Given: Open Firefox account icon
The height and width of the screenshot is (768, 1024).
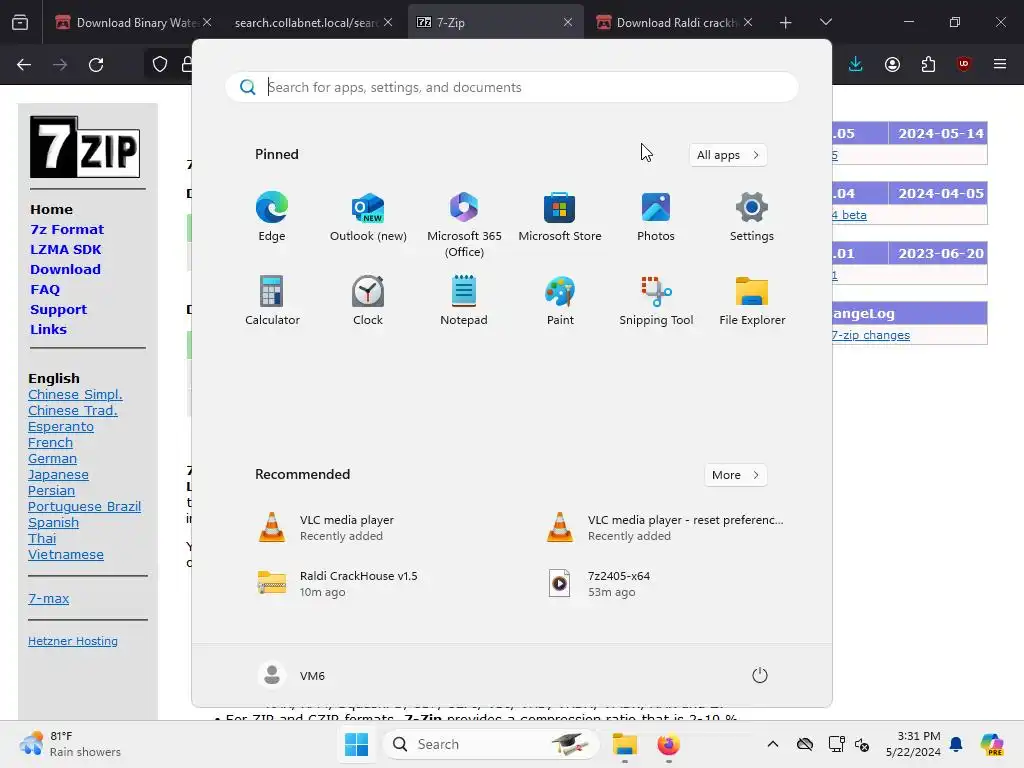Looking at the screenshot, I should [x=892, y=64].
